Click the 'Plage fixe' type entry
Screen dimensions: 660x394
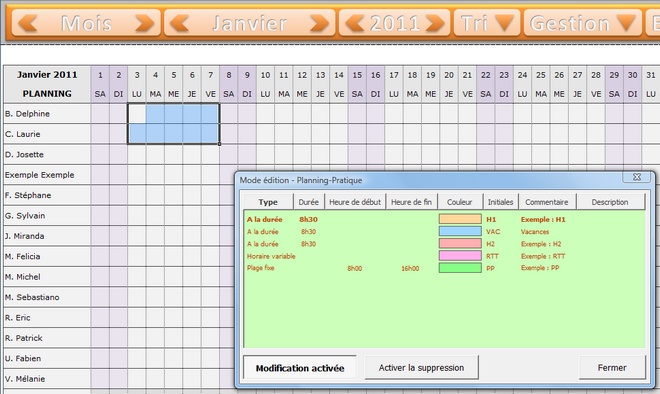tap(261, 268)
